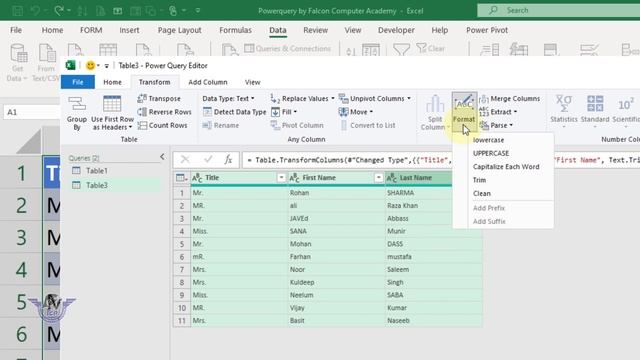Select the cell containing Kuldeep
The image size is (640, 360).
pos(336,282)
